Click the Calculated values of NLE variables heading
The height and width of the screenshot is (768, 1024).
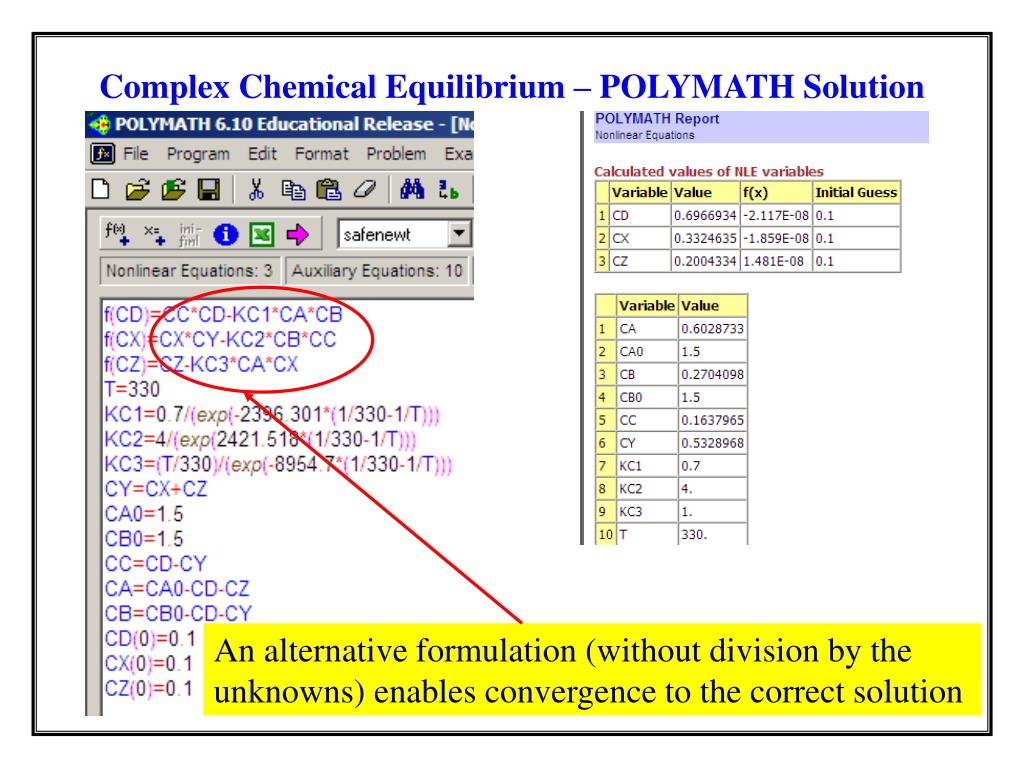pos(709,171)
